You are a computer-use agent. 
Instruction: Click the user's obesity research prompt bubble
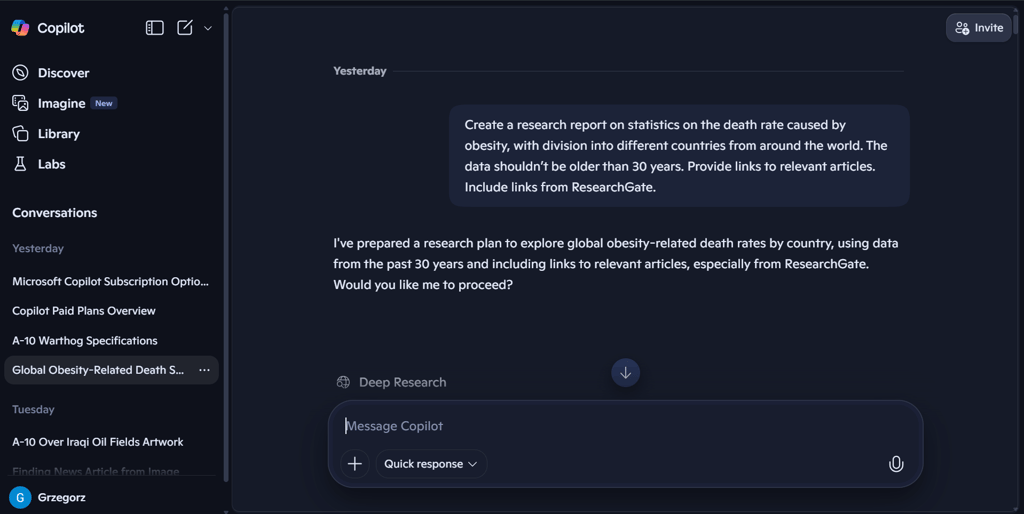click(x=679, y=155)
